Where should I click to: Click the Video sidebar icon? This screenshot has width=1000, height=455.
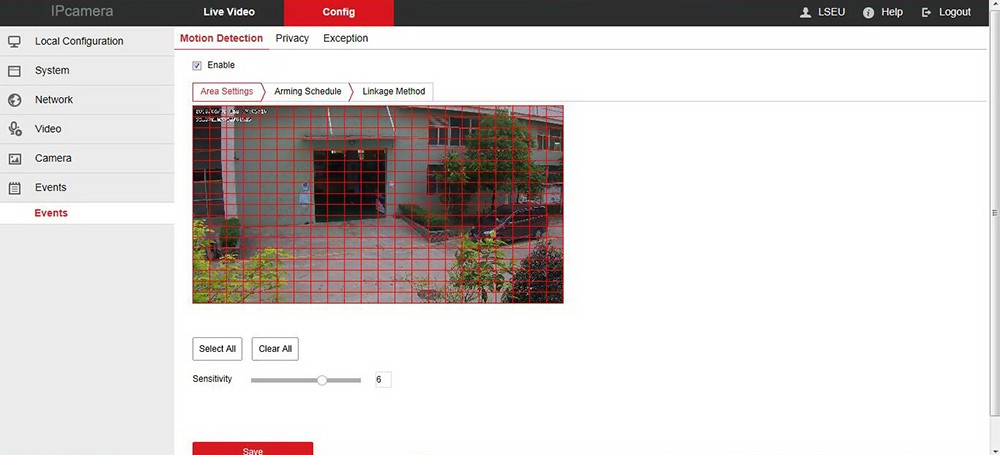click(x=15, y=129)
